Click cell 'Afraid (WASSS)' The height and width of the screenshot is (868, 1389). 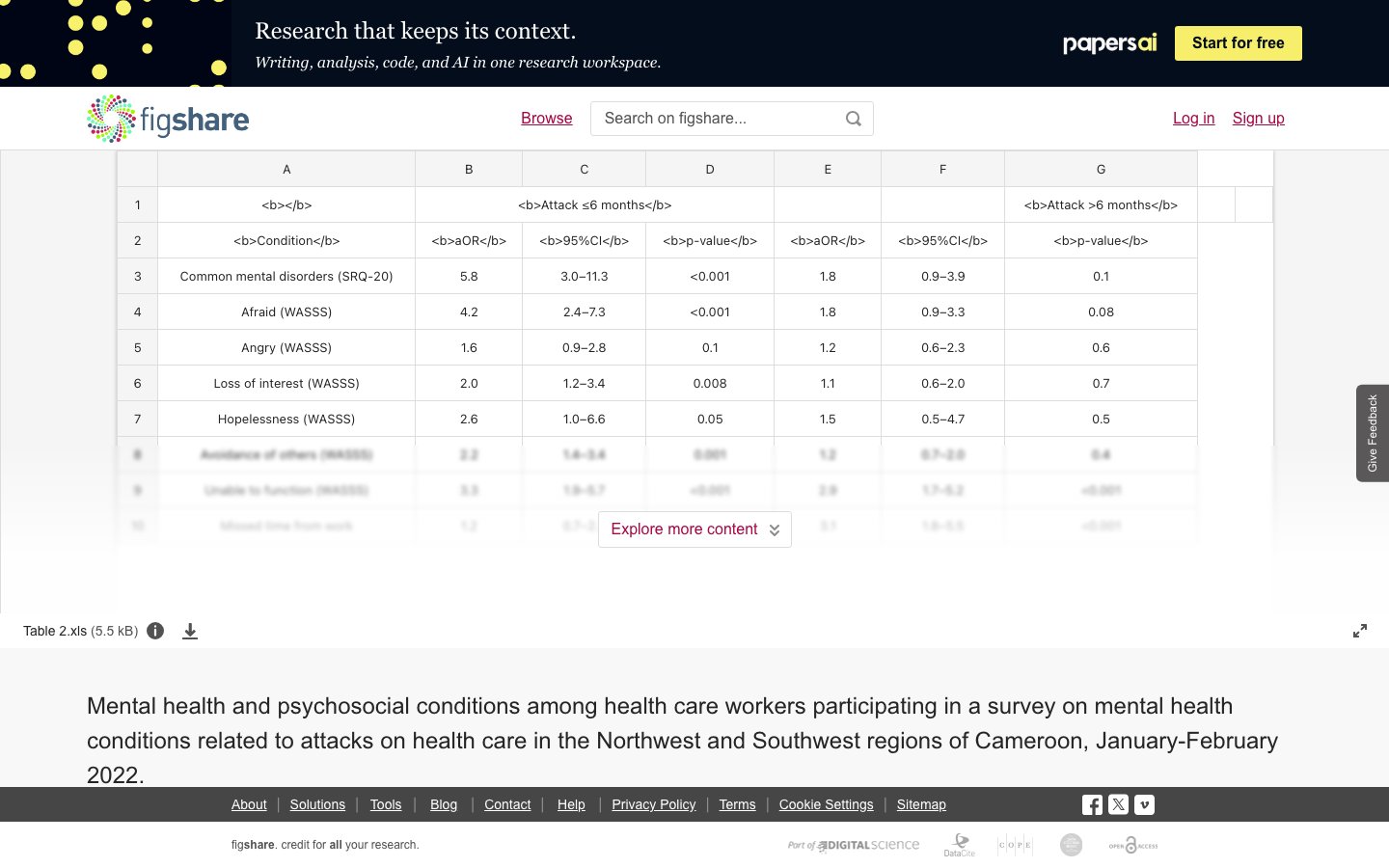(x=286, y=312)
